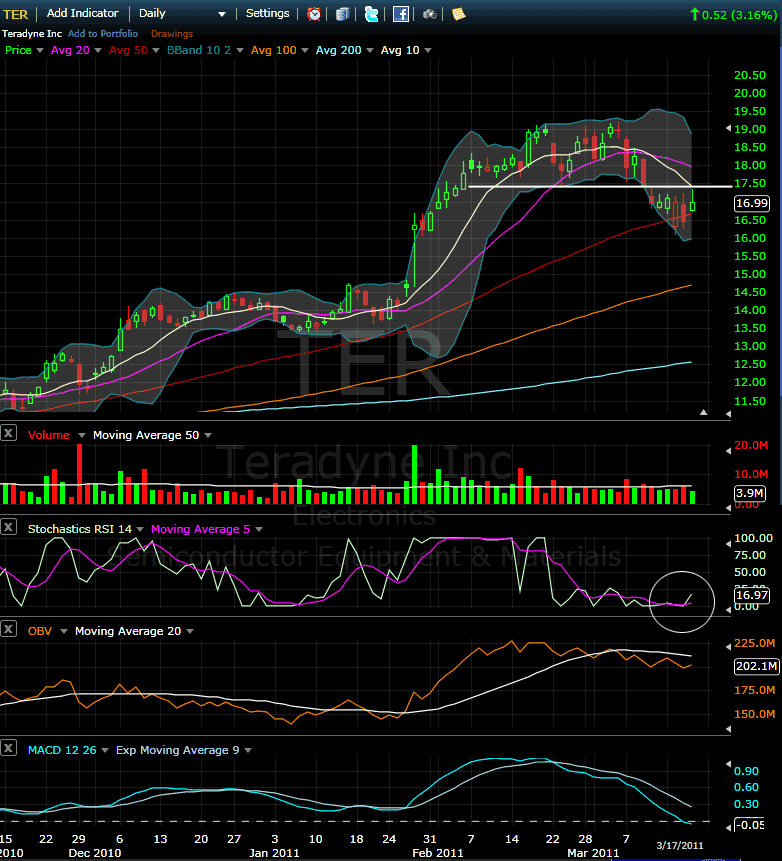Click the Add to Portfolio link
The image size is (782, 861).
click(x=103, y=34)
